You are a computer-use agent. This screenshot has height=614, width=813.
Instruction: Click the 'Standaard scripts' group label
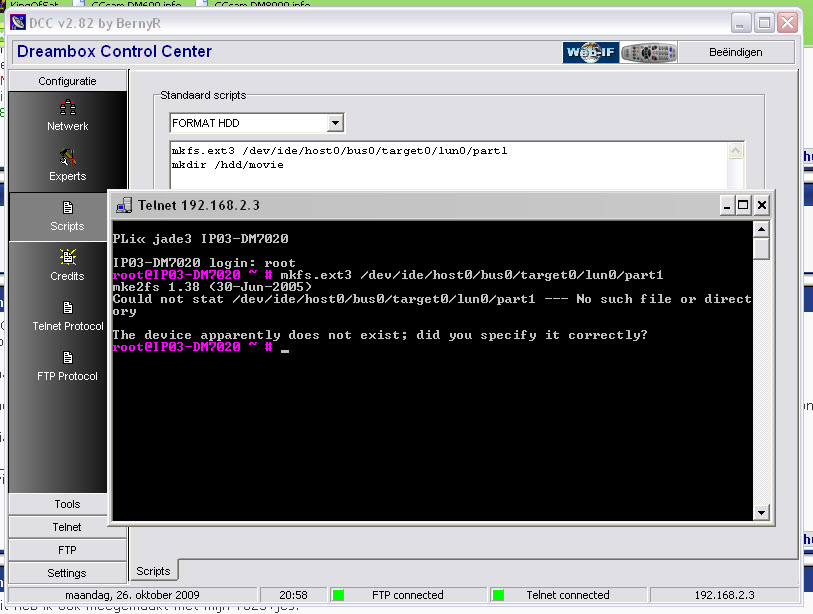(x=203, y=95)
